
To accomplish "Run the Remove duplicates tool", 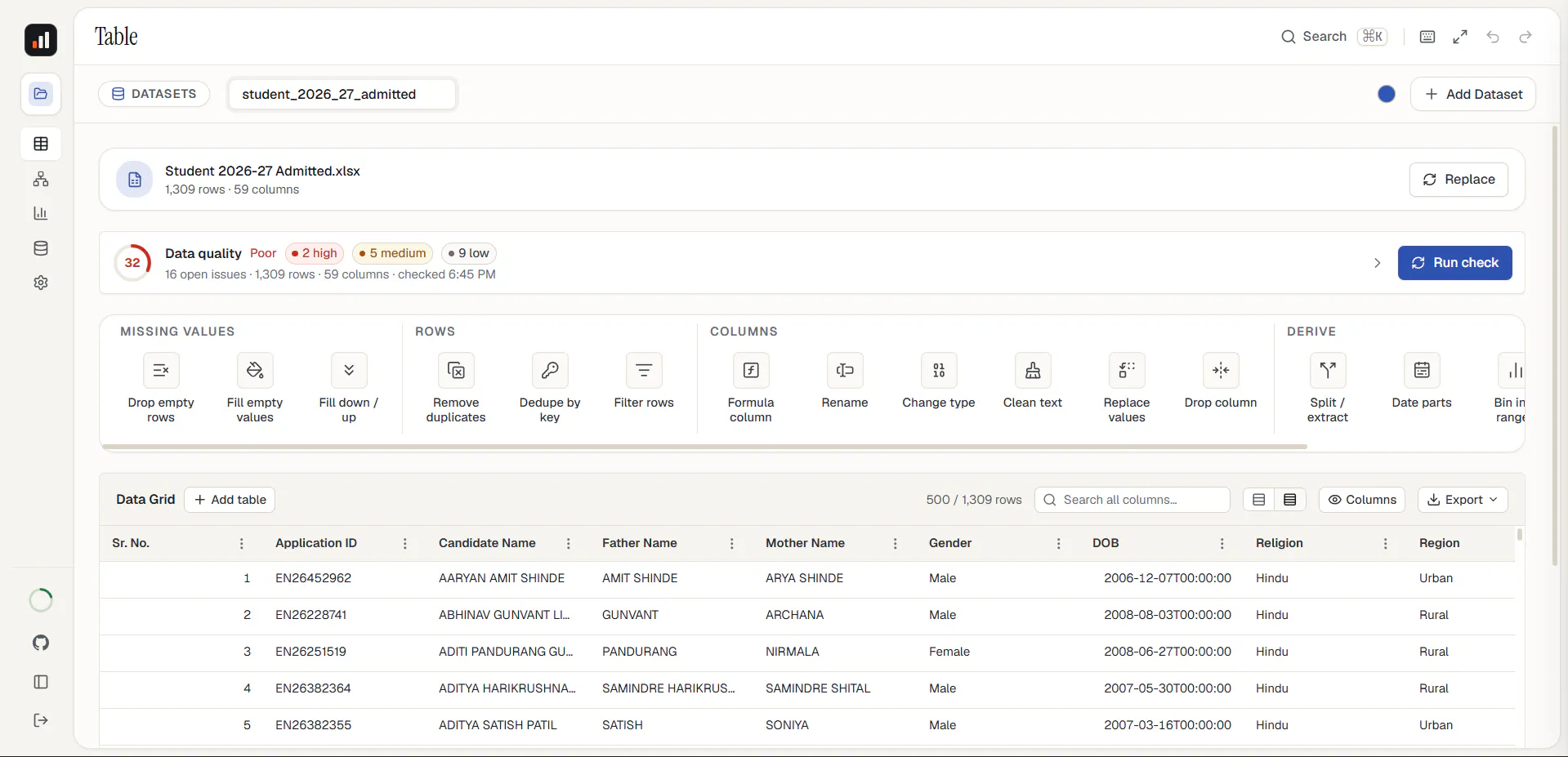I will coord(456,388).
